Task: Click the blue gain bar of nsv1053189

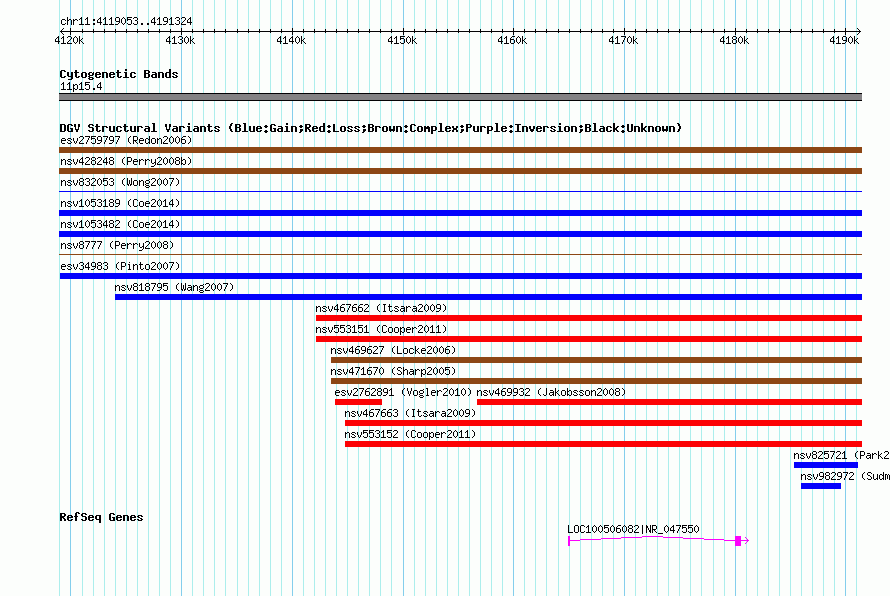Action: click(460, 213)
